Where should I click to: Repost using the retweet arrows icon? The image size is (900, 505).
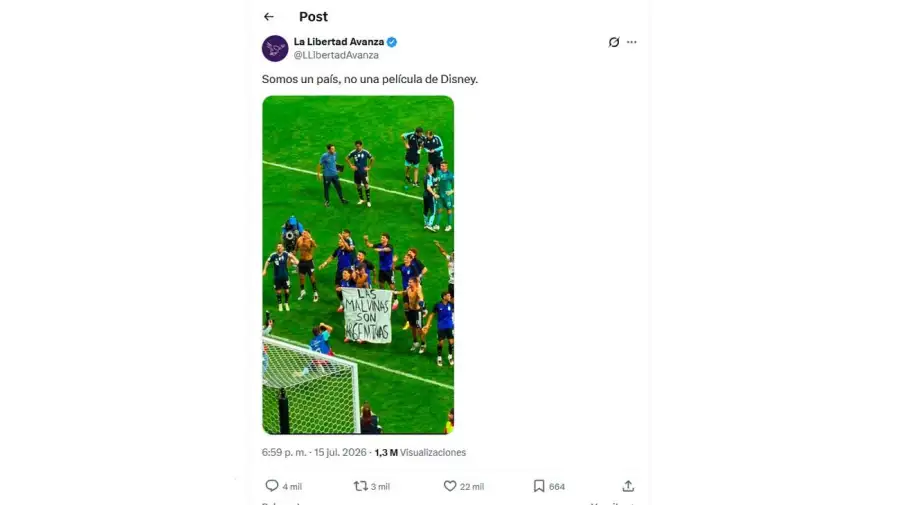(x=360, y=486)
